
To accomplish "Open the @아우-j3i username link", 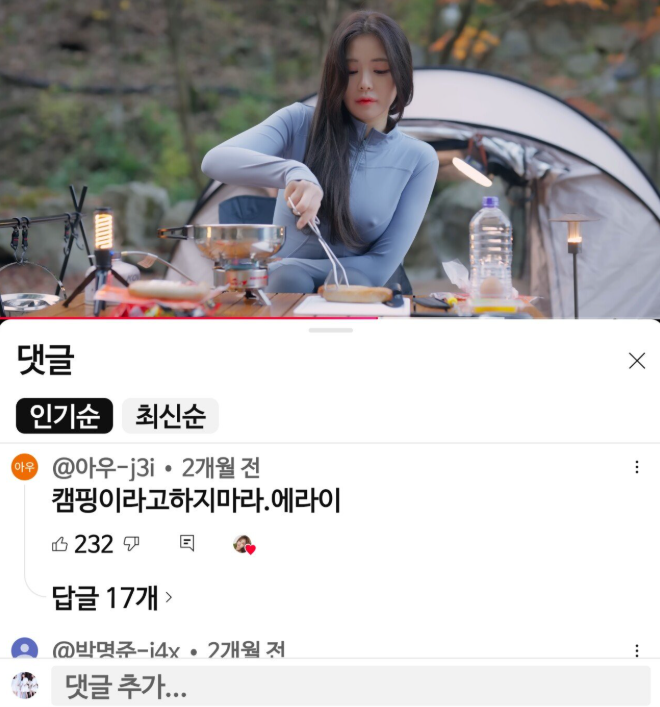I will coord(104,468).
